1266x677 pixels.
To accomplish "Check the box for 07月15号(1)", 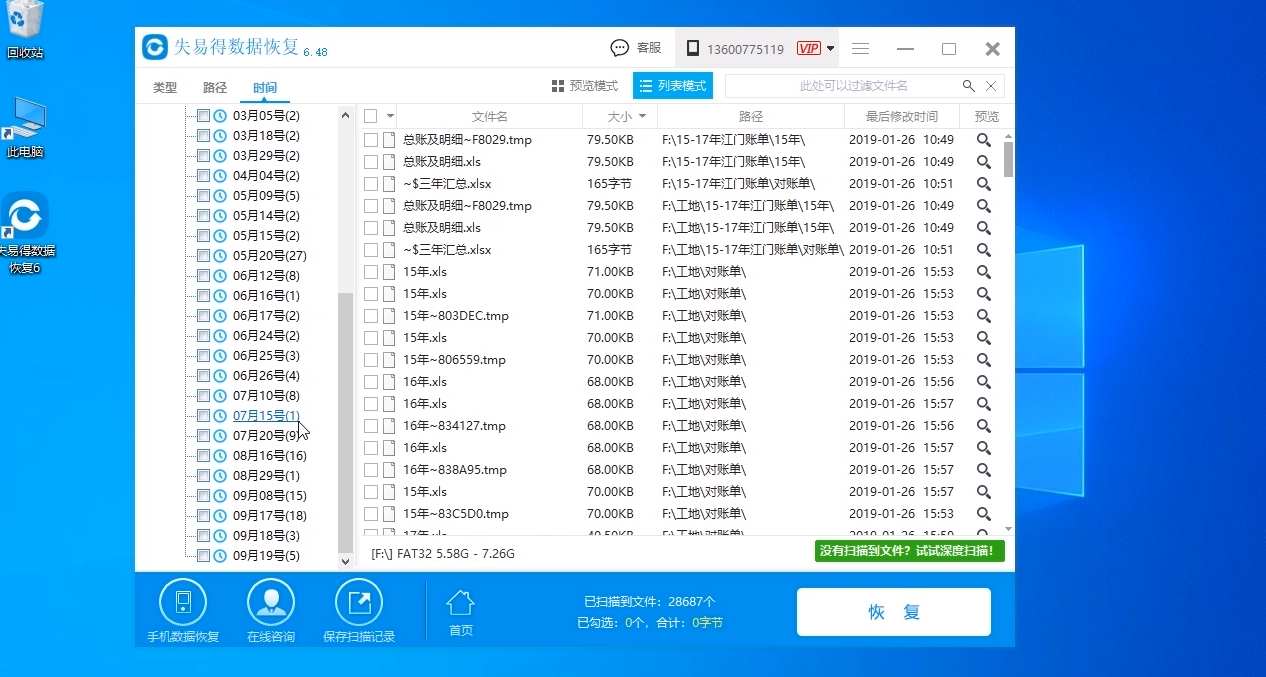I will point(203,416).
